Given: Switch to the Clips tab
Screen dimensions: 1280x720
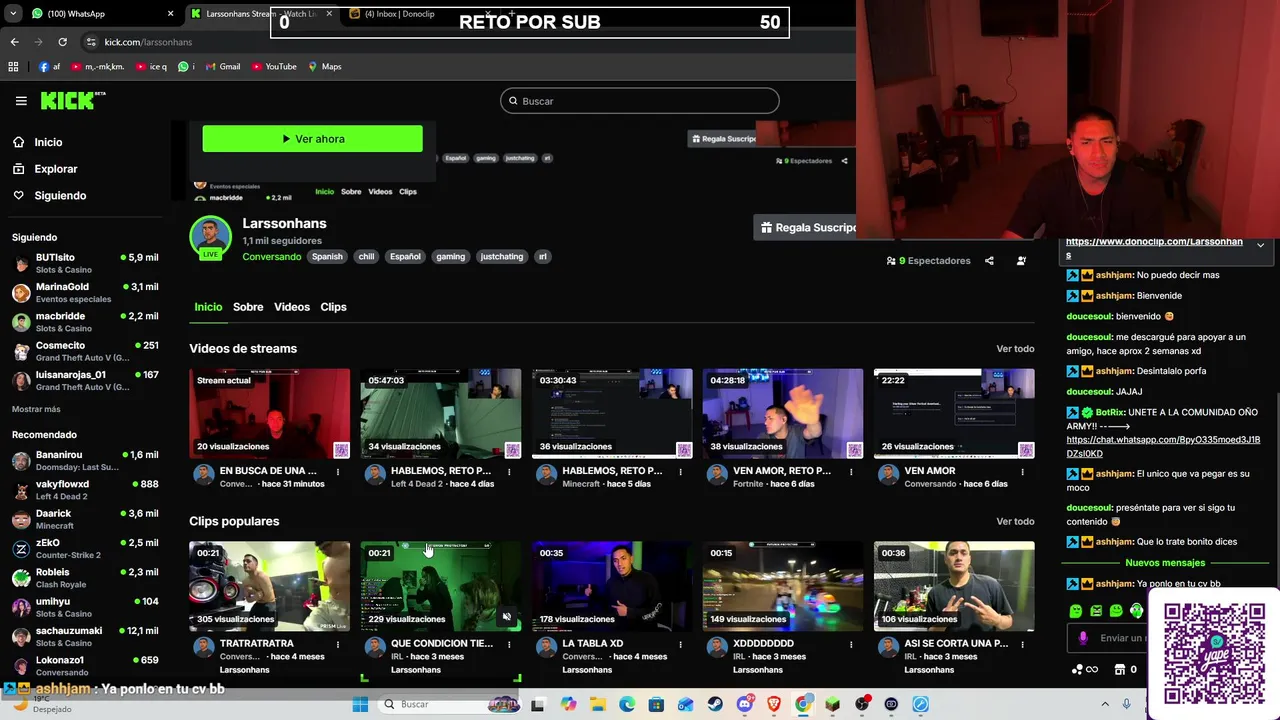Looking at the screenshot, I should 333,307.
